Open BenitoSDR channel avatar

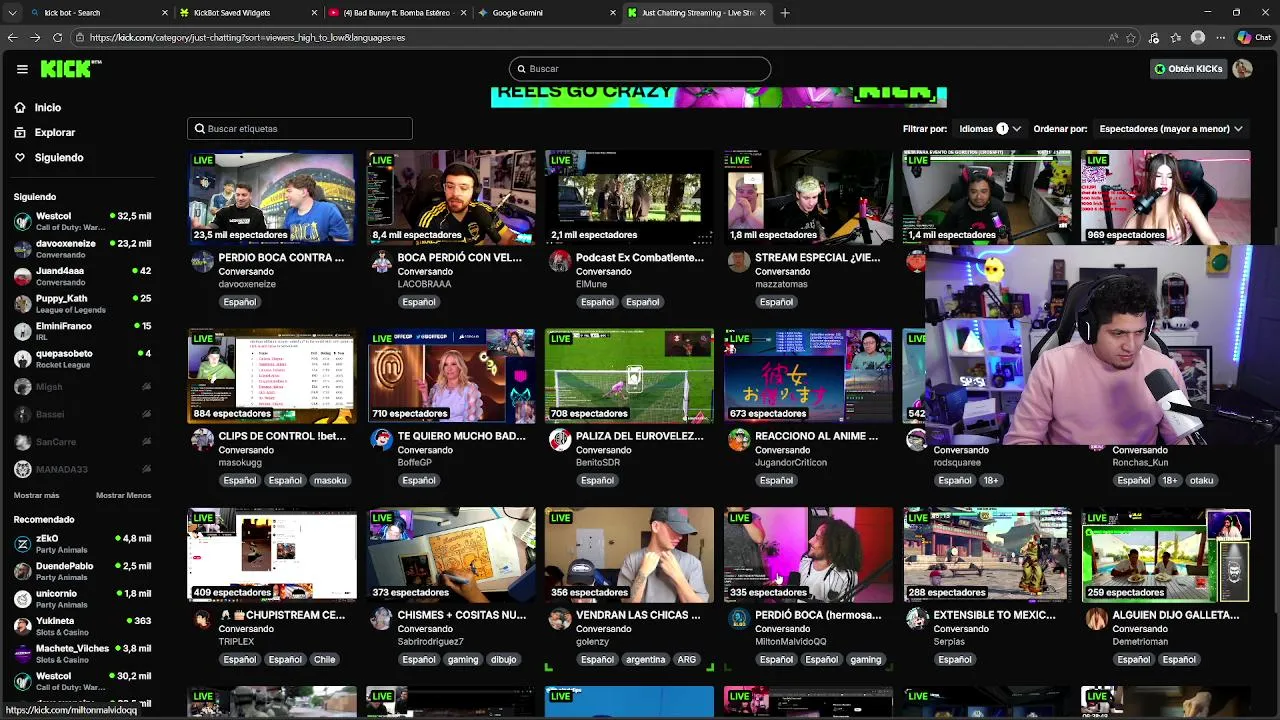560,441
